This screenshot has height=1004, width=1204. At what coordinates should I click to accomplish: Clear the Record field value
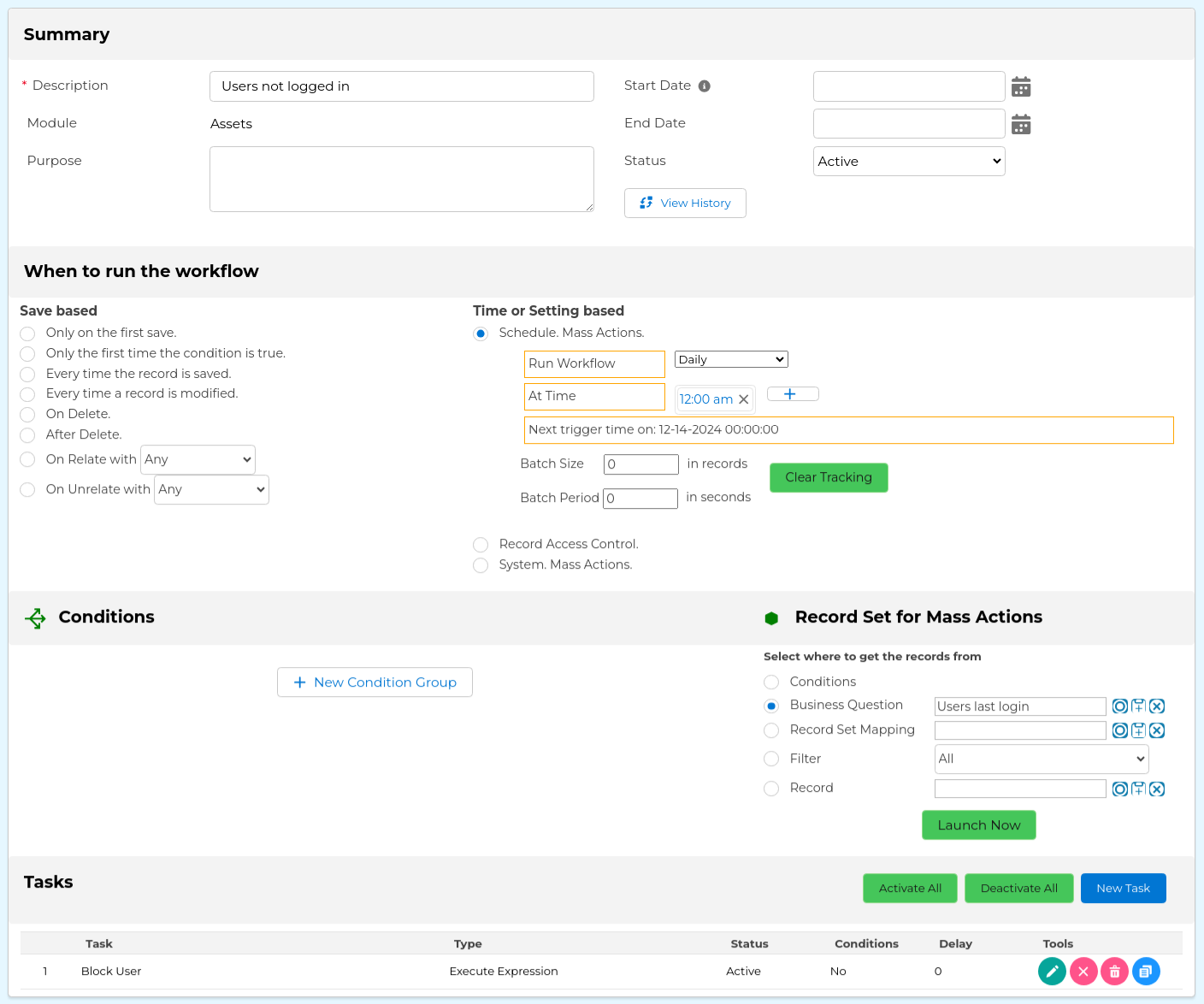click(1157, 788)
